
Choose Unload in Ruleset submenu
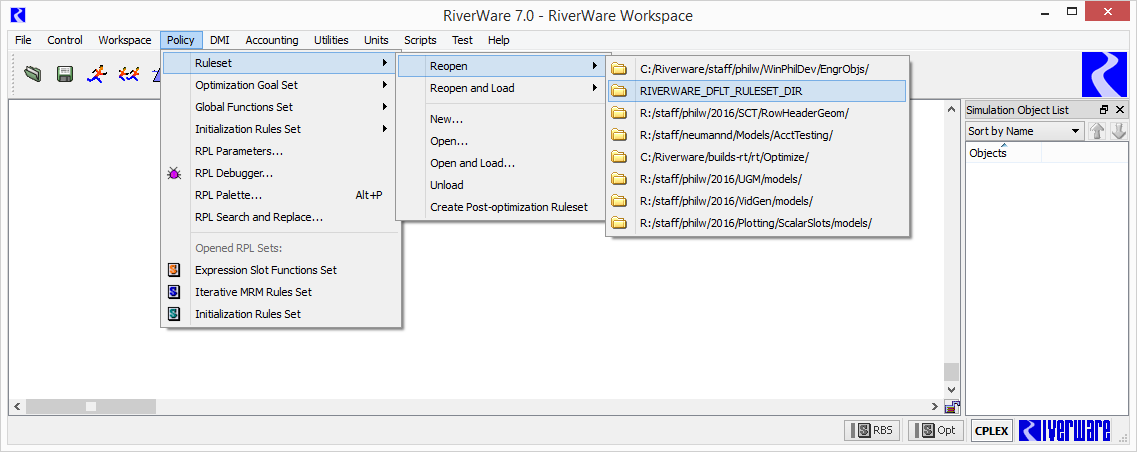point(500,185)
